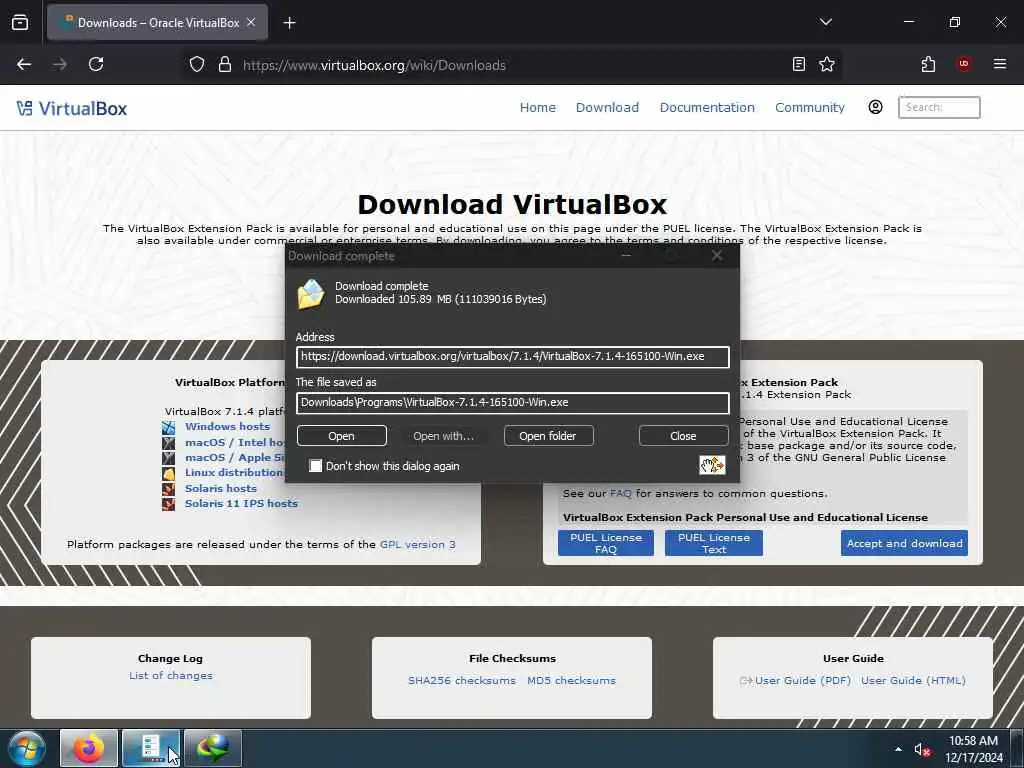Open the MD5 checksums link
This screenshot has height=768, width=1024.
tap(571, 680)
